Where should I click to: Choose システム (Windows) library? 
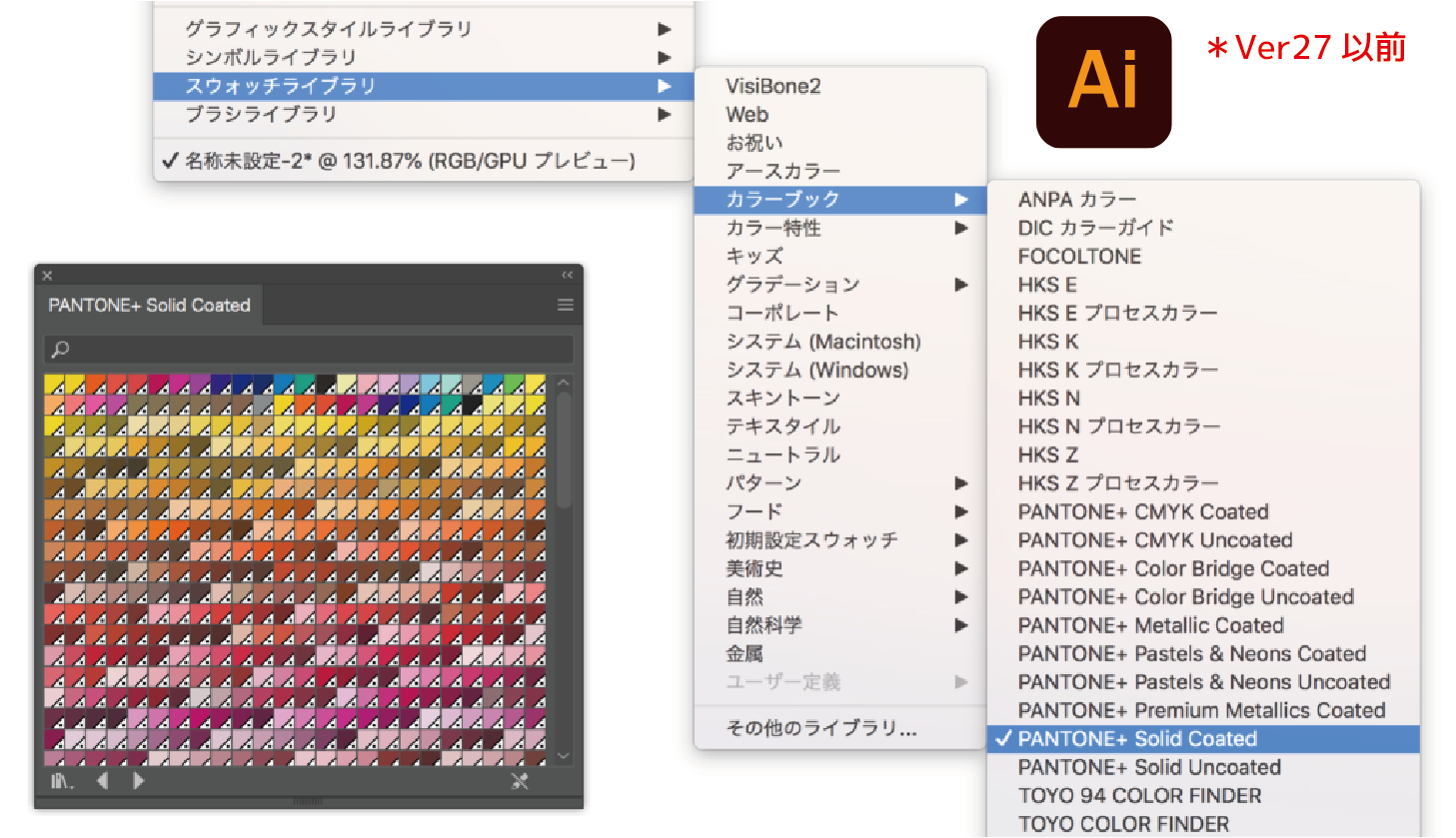(840, 370)
